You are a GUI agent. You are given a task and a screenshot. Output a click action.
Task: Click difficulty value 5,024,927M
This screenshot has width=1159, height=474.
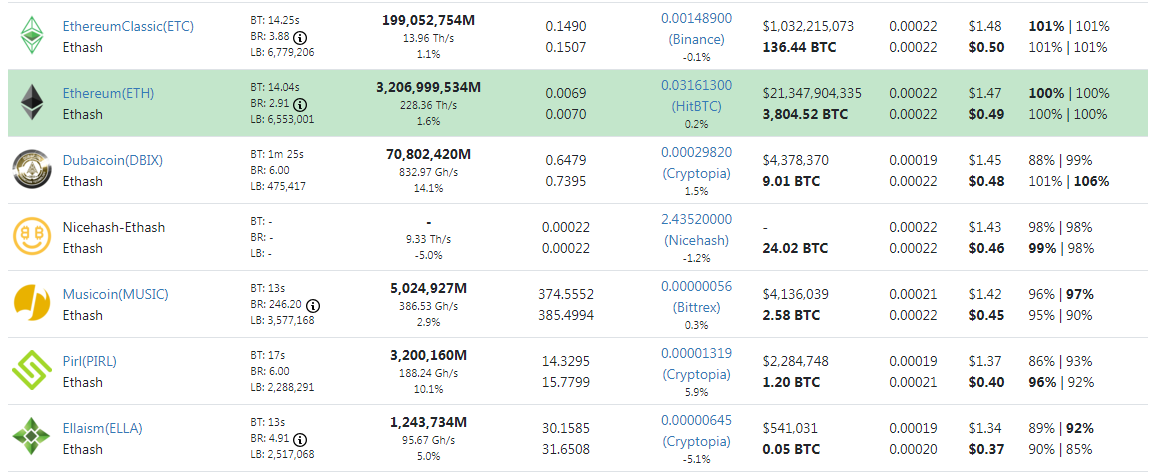pyautogui.click(x=429, y=288)
